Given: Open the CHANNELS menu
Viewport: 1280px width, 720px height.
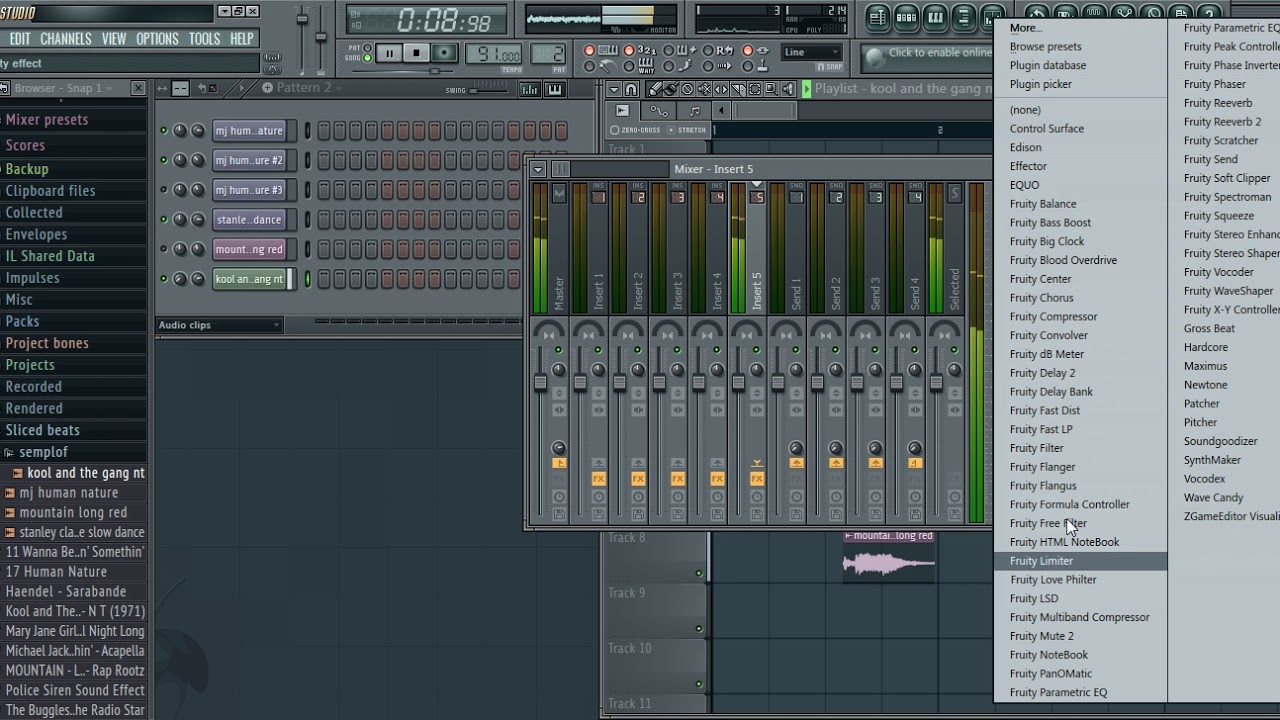Looking at the screenshot, I should (x=66, y=39).
